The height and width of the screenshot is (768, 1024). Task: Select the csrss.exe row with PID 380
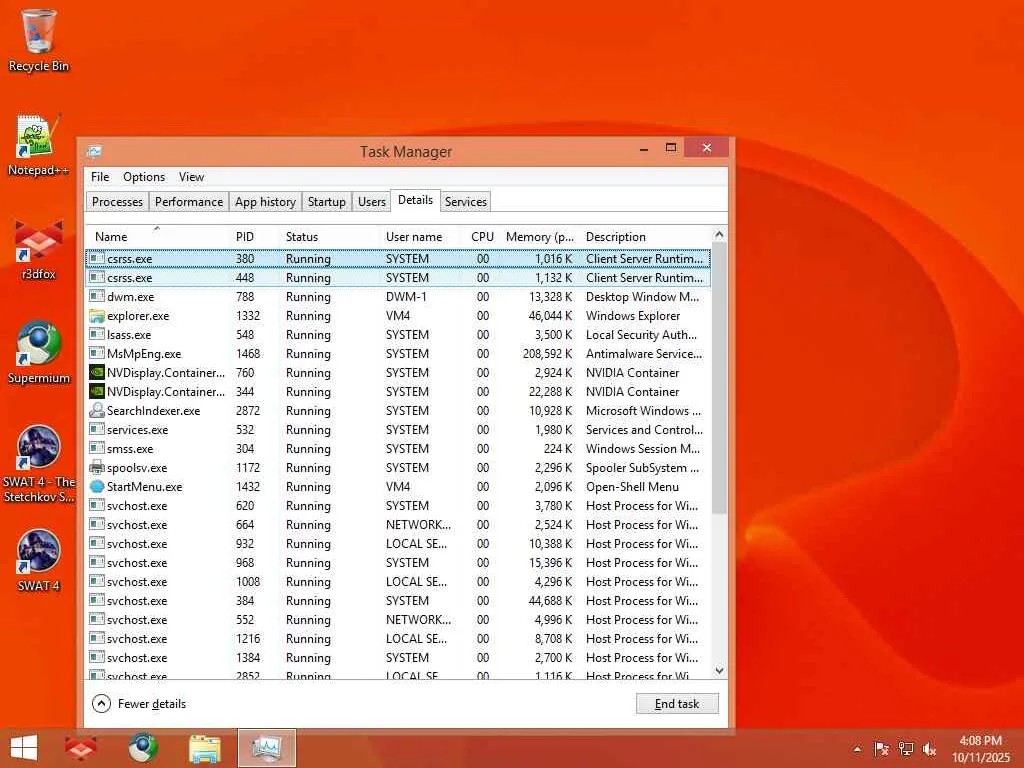[x=398, y=259]
